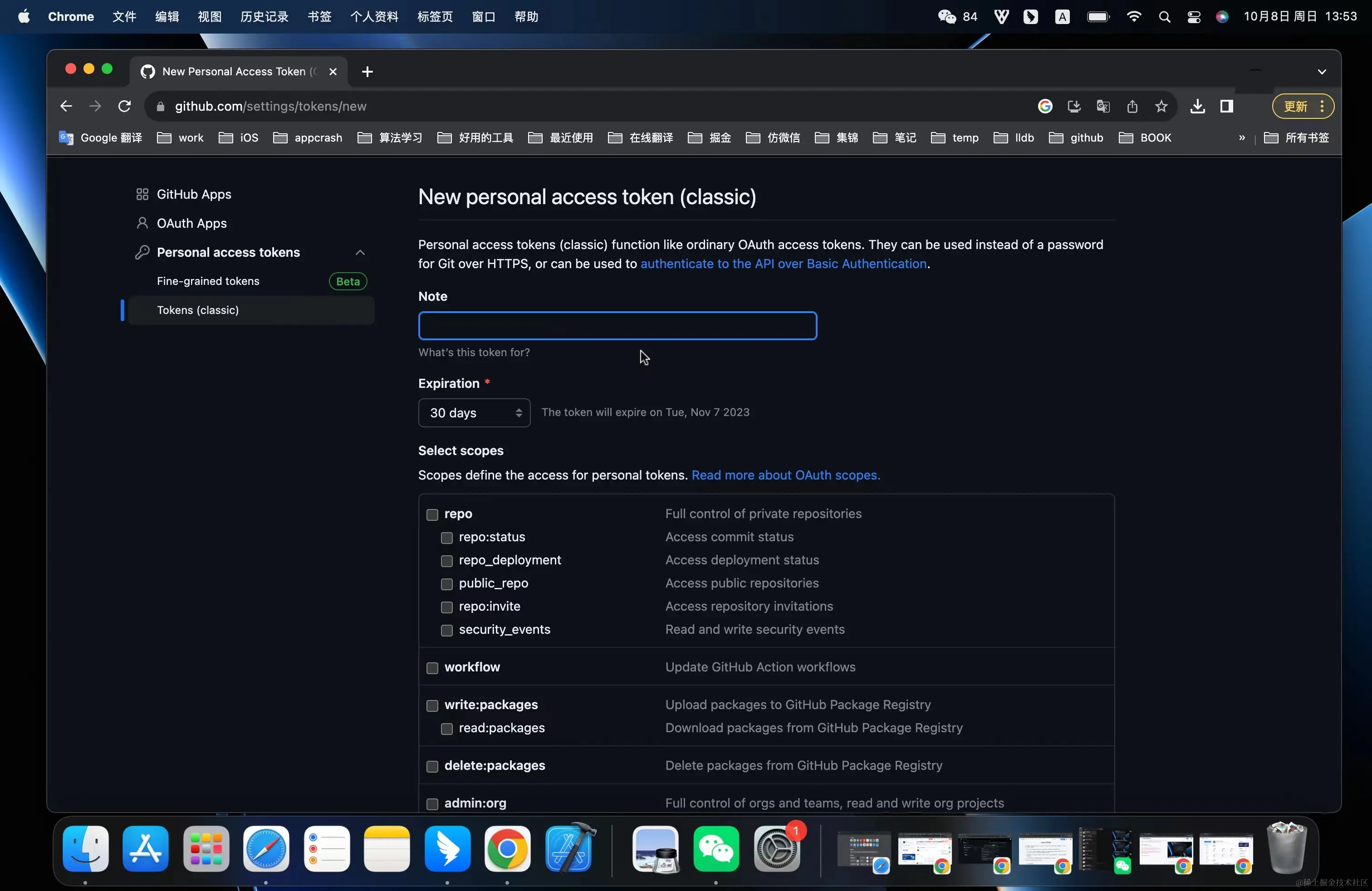Open the 历史记录 menu in menu bar
This screenshot has width=1372, height=891.
[x=264, y=16]
